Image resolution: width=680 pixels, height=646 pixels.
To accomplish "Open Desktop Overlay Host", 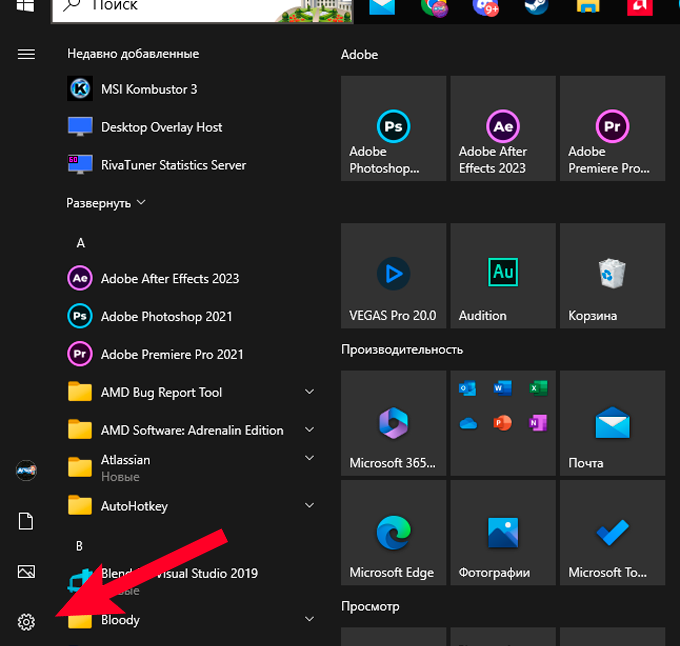I will [x=191, y=127].
